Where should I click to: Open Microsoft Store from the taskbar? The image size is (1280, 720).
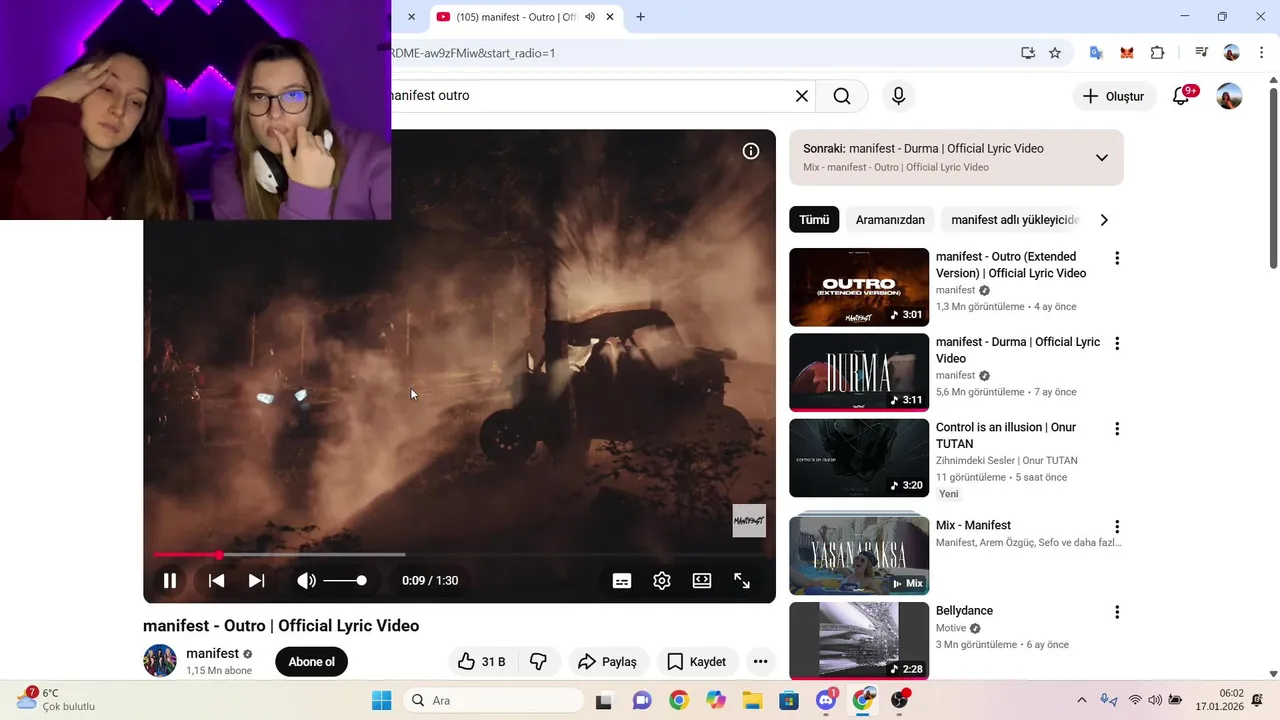[x=789, y=700]
